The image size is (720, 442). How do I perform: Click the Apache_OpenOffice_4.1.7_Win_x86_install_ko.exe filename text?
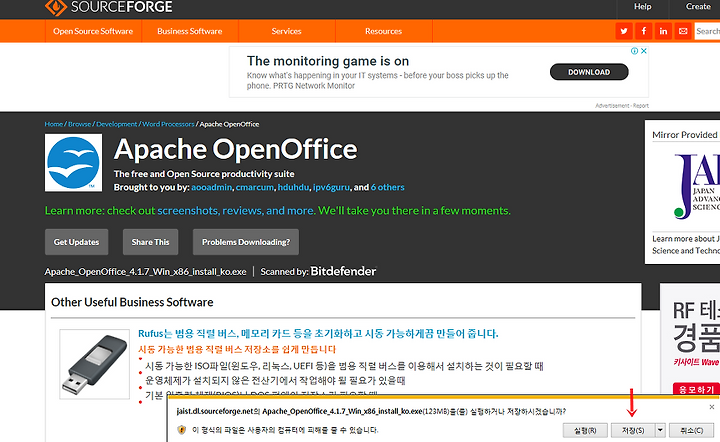(146, 272)
